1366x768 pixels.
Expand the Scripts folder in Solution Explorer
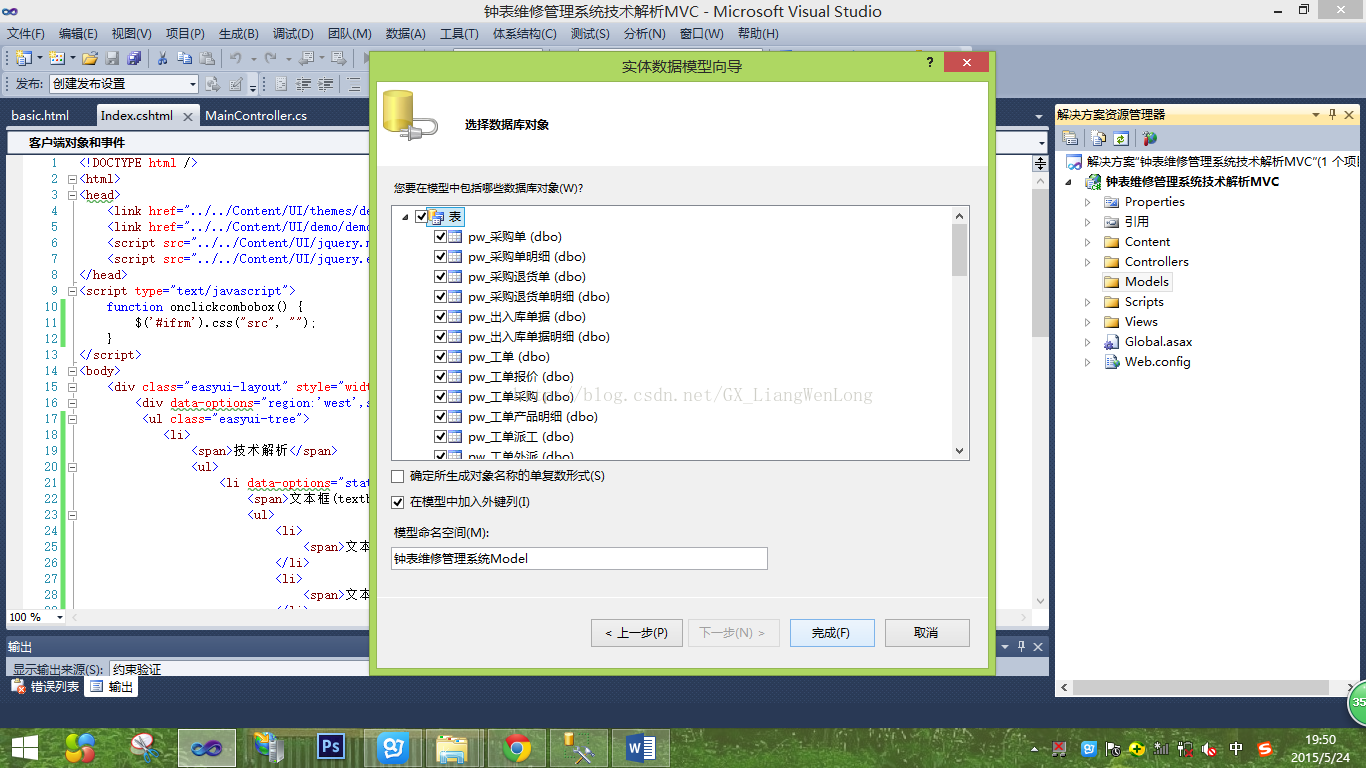click(1088, 302)
